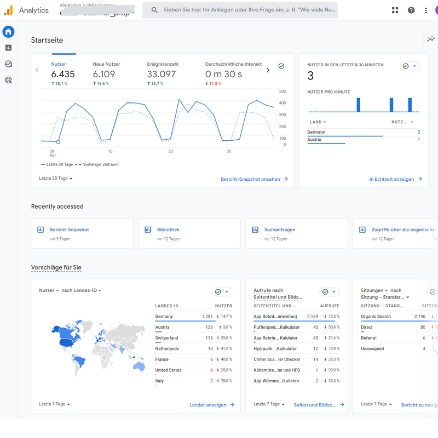438x438 pixels.
Task: Click the Insights sparkline icon near Startseite
Action: pyautogui.click(x=431, y=39)
